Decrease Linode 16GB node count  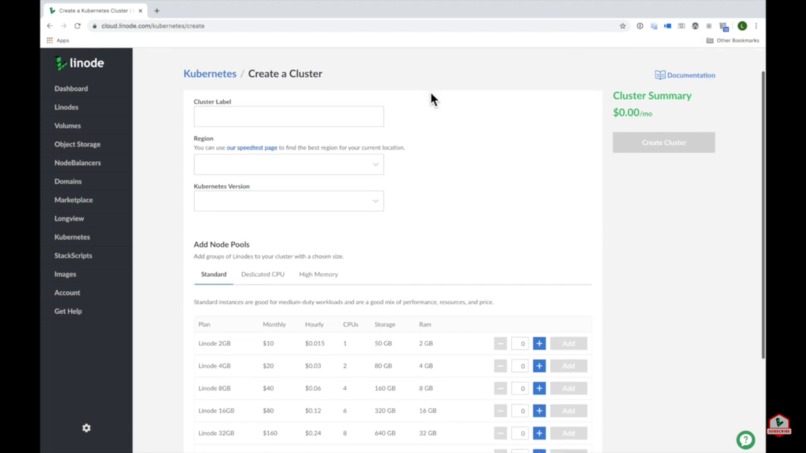(500, 410)
